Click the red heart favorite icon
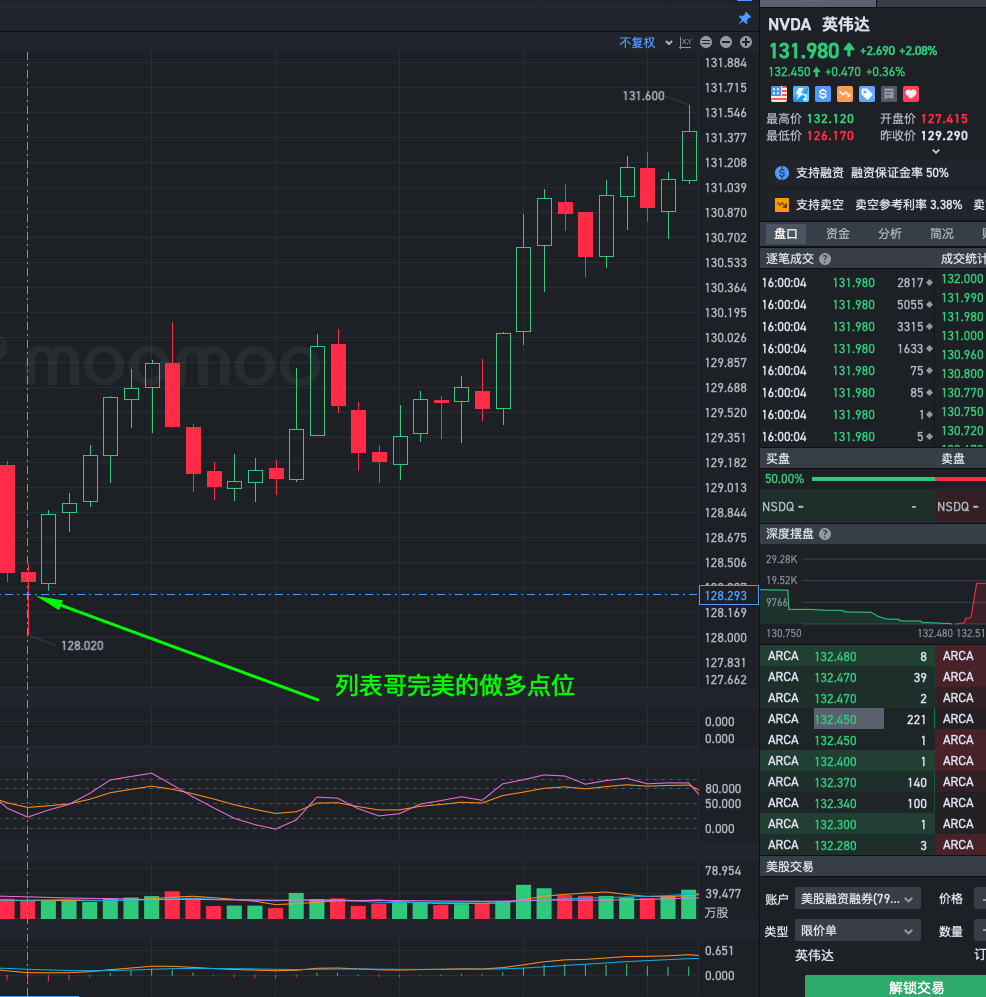 [911, 94]
